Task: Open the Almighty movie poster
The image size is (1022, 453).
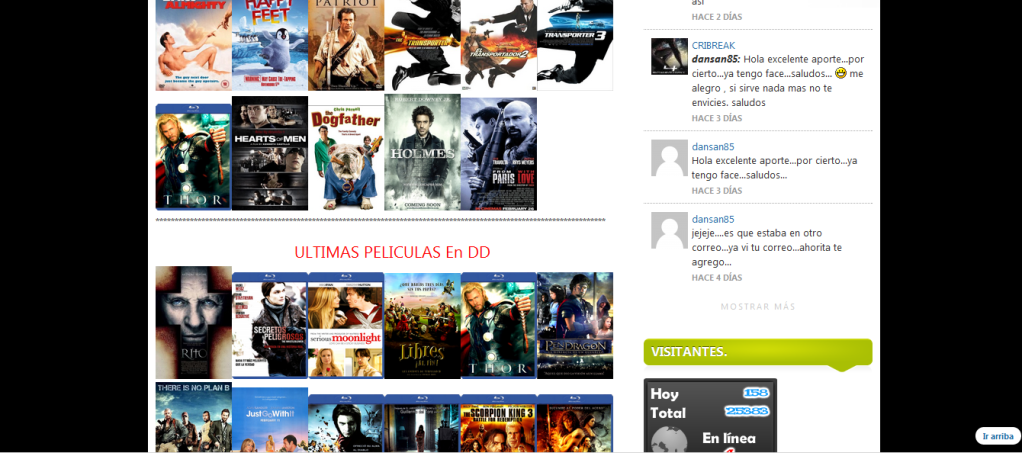Action: tap(194, 45)
